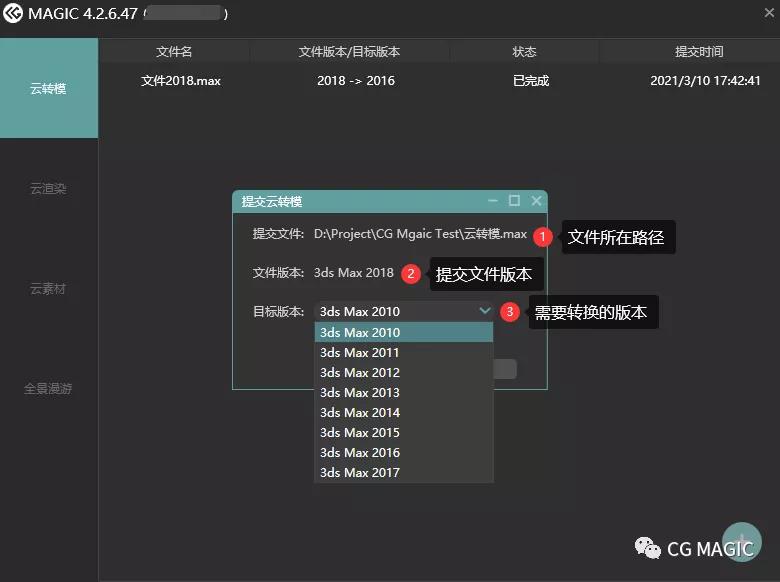Click the 文件名 column header
The height and width of the screenshot is (582, 780).
tap(174, 51)
